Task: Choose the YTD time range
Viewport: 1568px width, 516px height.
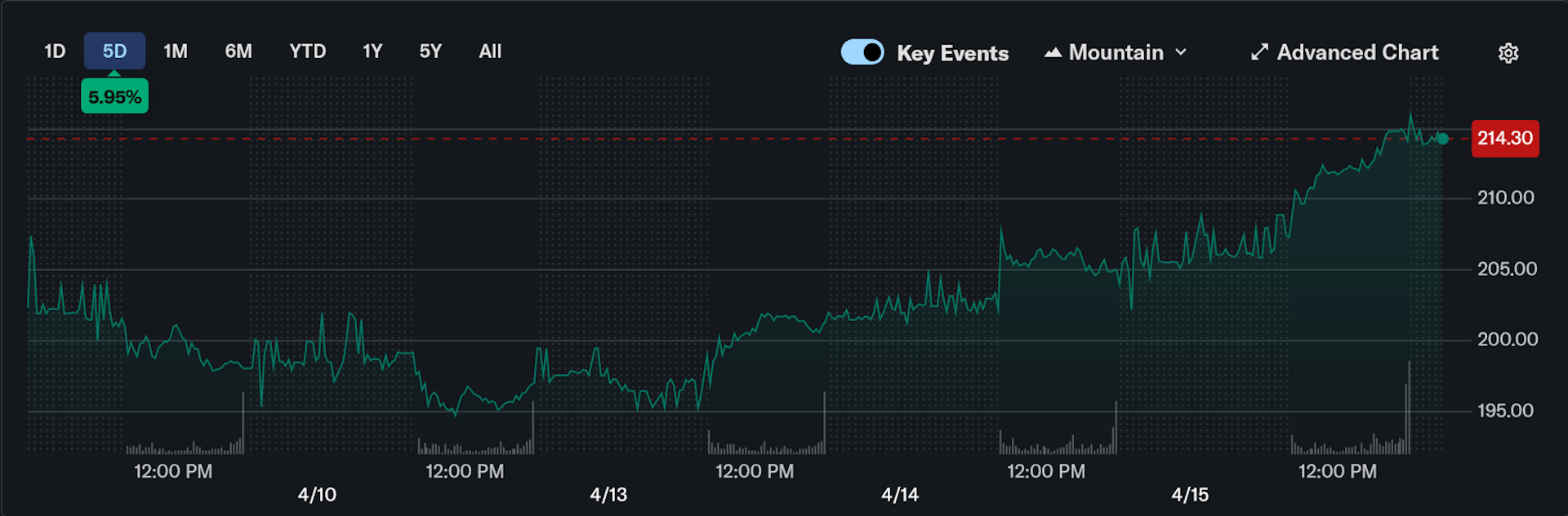Action: click(308, 51)
